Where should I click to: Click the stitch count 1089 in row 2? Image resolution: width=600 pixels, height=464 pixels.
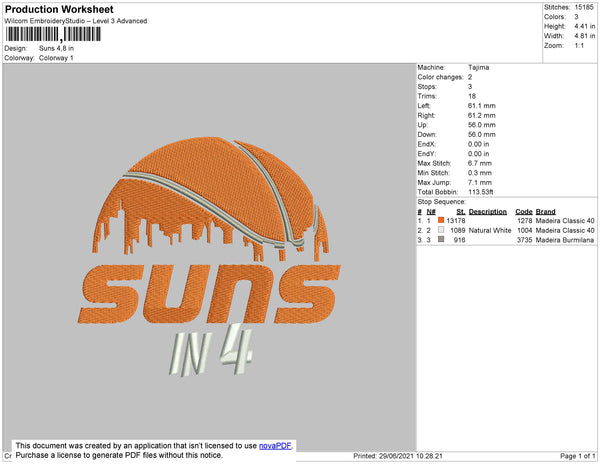pos(458,230)
